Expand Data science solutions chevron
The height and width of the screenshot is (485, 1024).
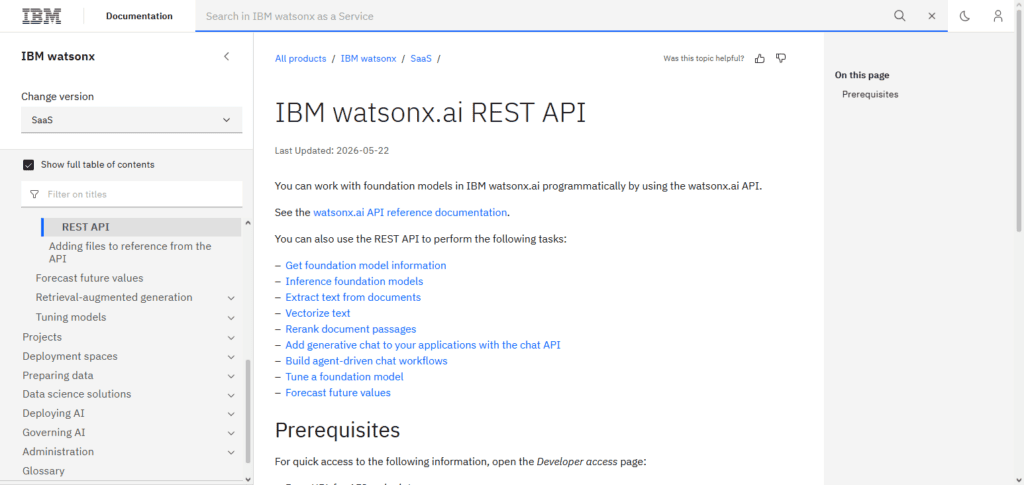pos(231,395)
